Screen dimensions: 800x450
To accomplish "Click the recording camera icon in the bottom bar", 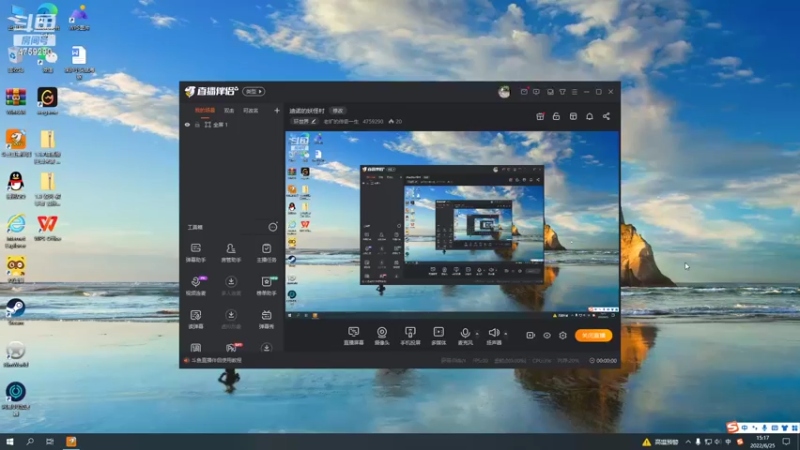I will 531,335.
